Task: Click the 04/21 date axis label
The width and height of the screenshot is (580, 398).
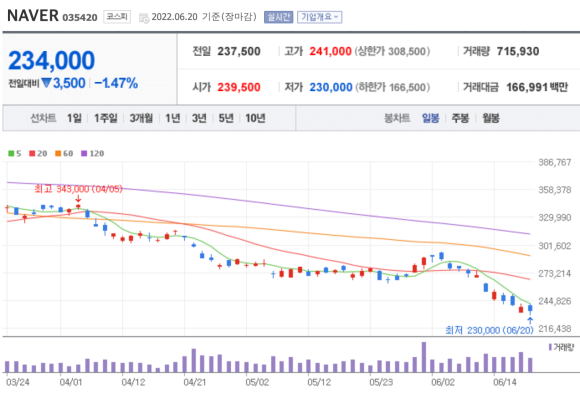Action: click(195, 382)
